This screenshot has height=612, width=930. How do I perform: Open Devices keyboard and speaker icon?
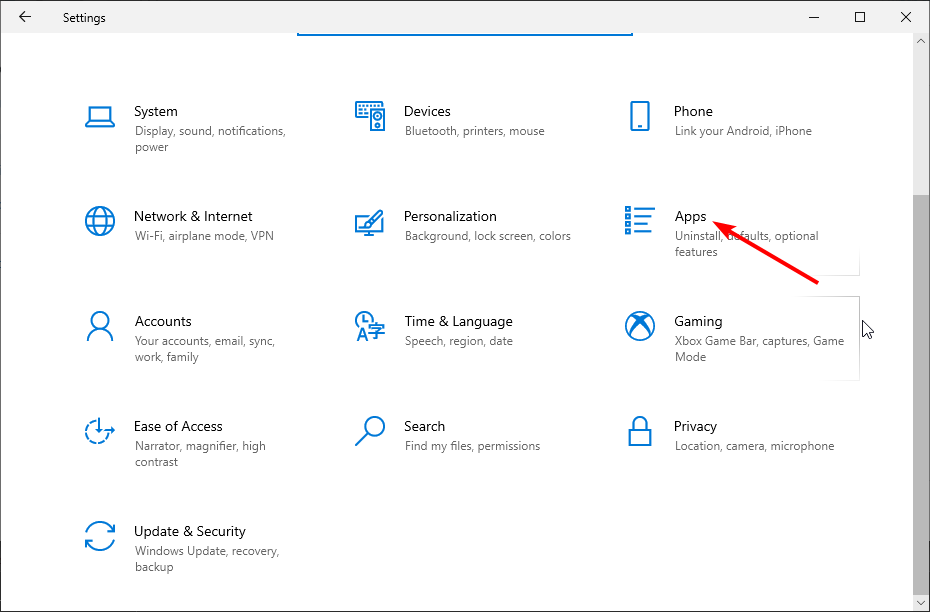coord(370,116)
